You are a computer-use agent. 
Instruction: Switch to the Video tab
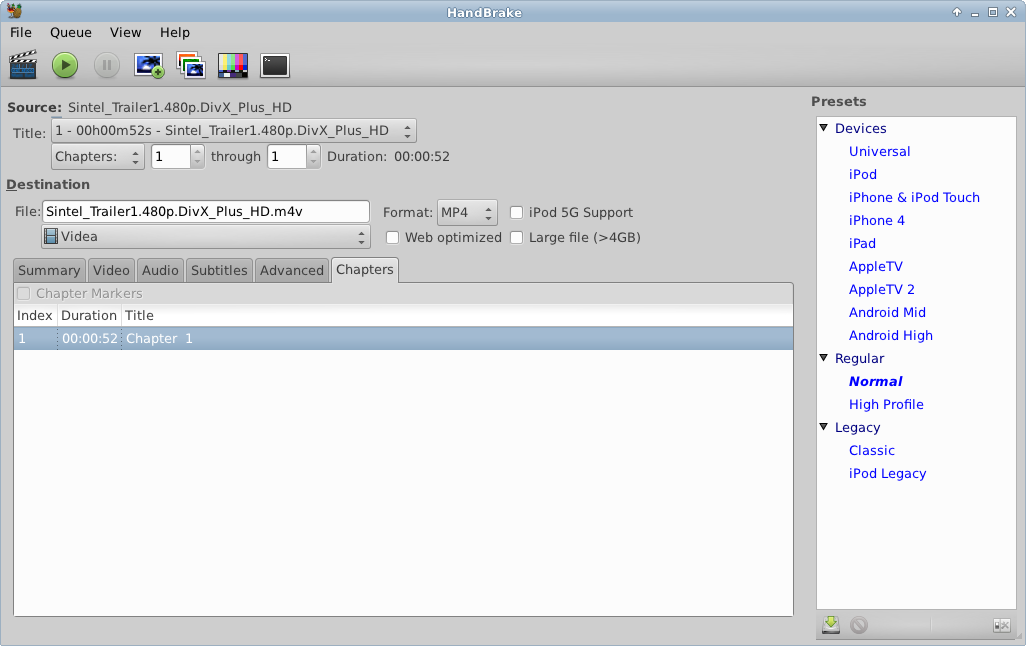click(111, 270)
